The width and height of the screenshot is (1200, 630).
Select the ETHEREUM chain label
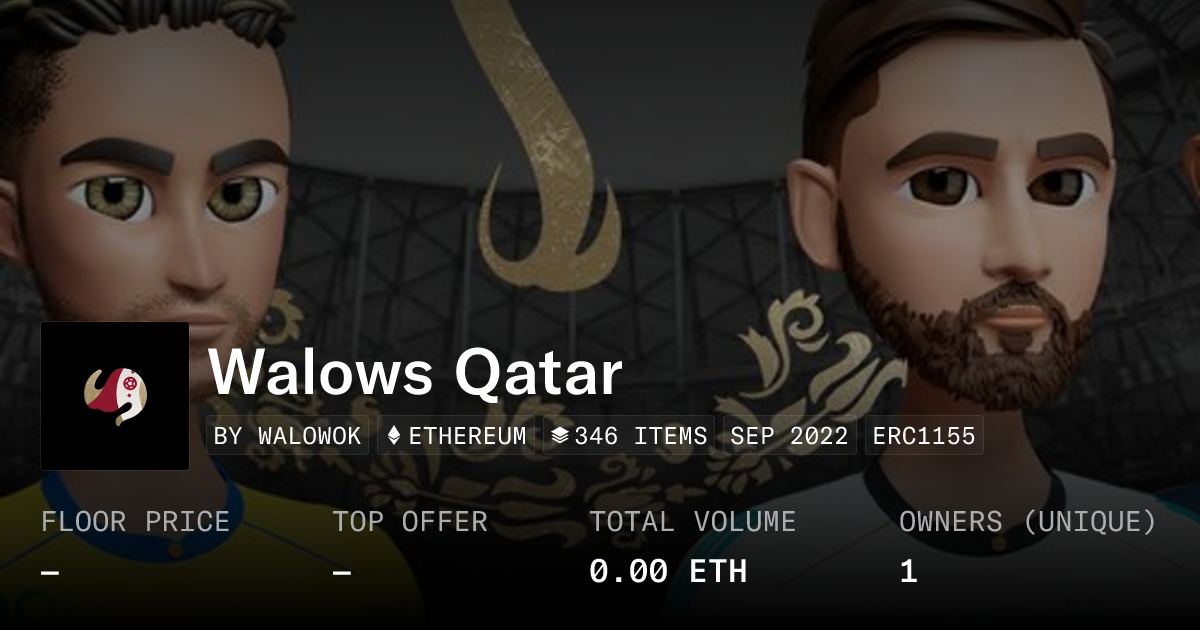pos(467,436)
